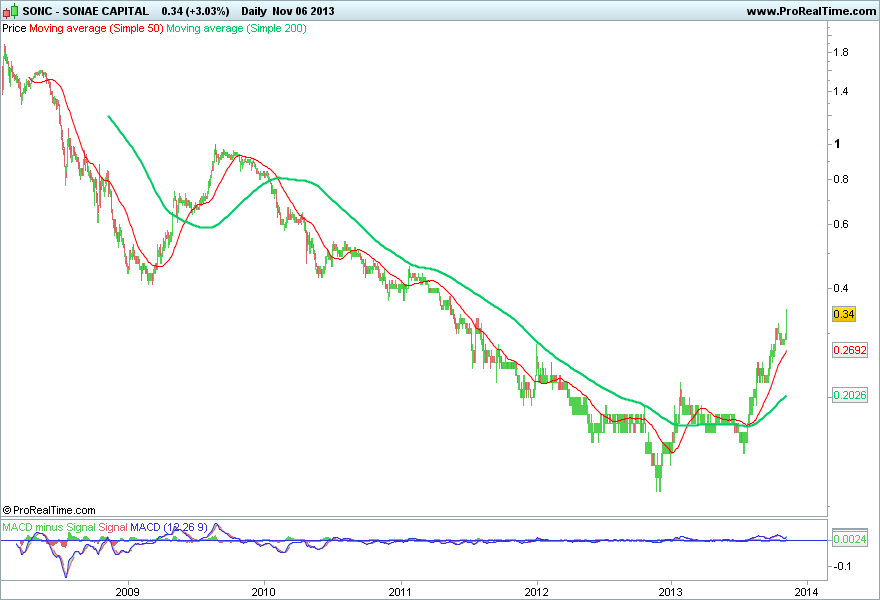Screen dimensions: 880x600
Task: Click the 2013 label on the time axis
Action: pyautogui.click(x=671, y=592)
